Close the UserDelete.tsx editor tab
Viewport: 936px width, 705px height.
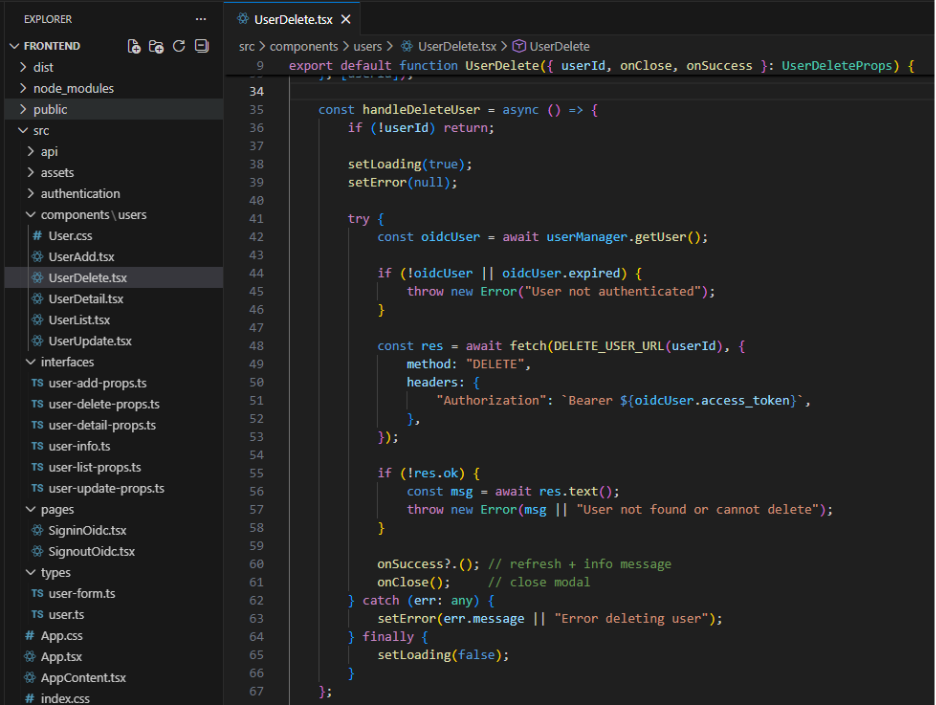346,19
